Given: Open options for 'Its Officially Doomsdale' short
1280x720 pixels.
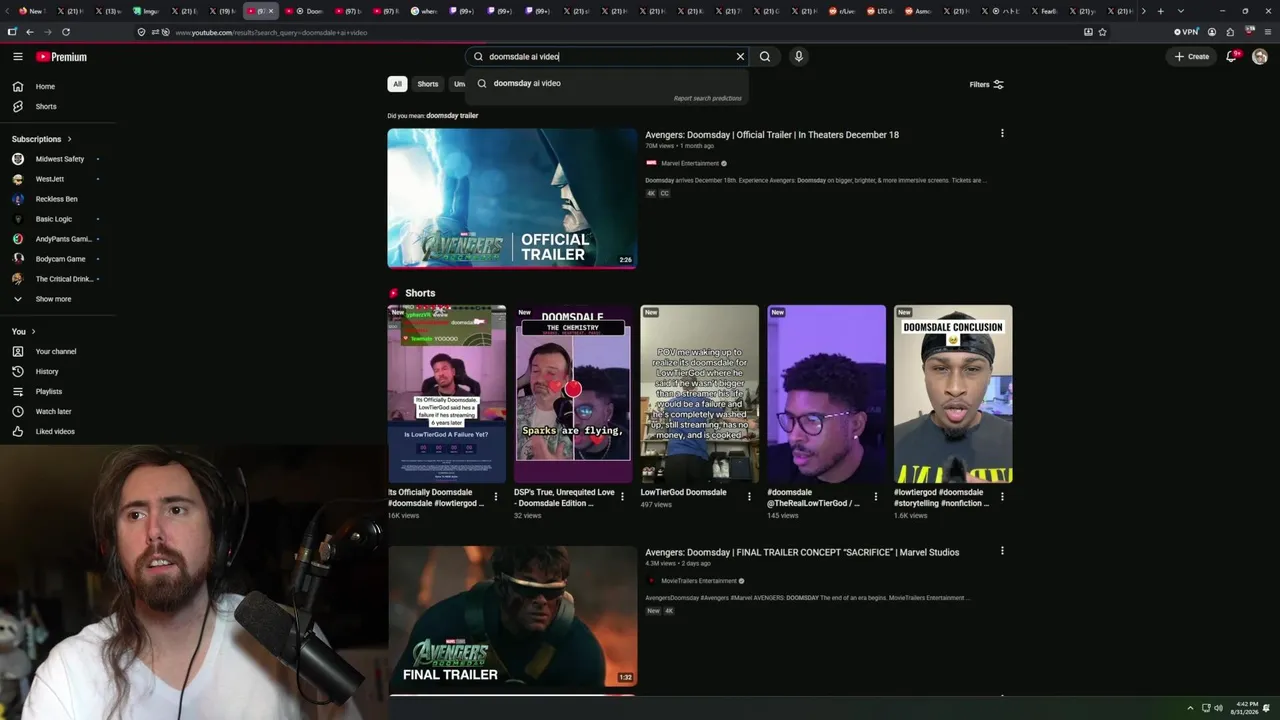Looking at the screenshot, I should (x=496, y=496).
